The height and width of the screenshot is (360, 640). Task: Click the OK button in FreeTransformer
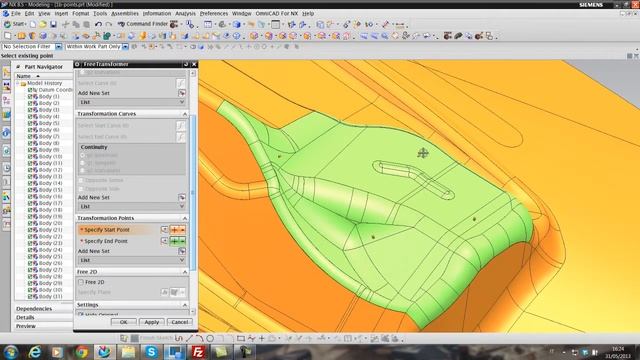[124, 322]
